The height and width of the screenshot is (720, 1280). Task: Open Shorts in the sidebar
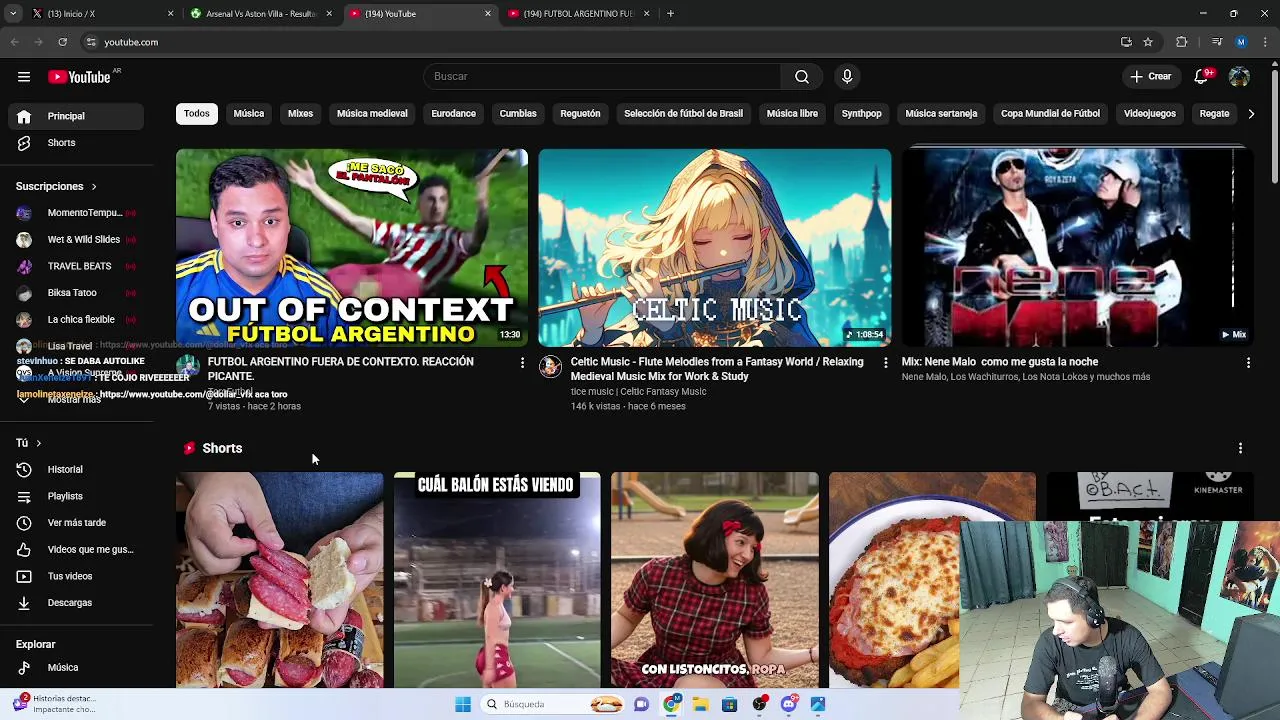(x=76, y=143)
